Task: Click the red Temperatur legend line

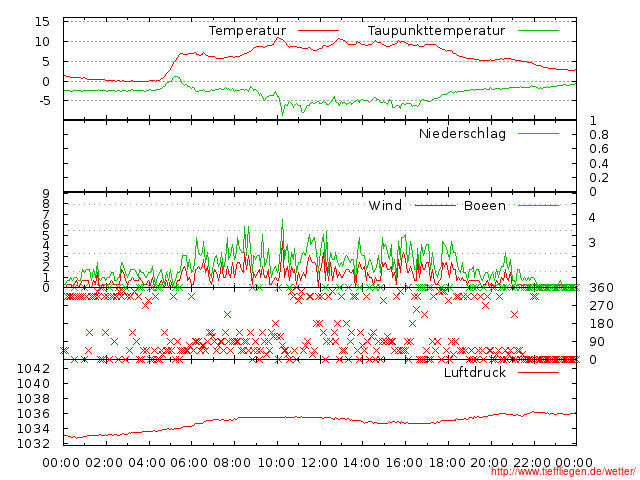Action: [318, 31]
